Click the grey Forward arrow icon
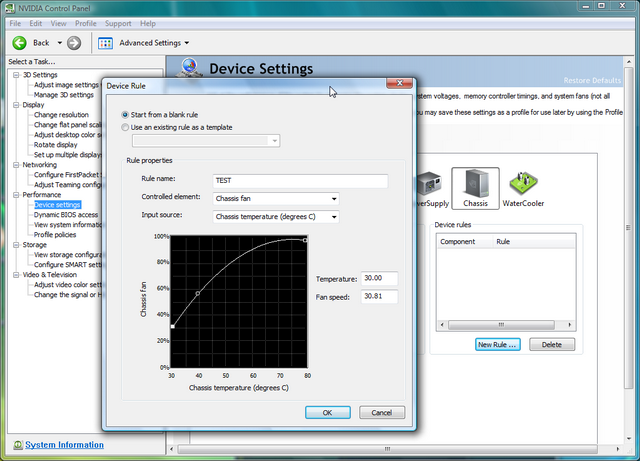The image size is (640, 461). click(x=74, y=43)
